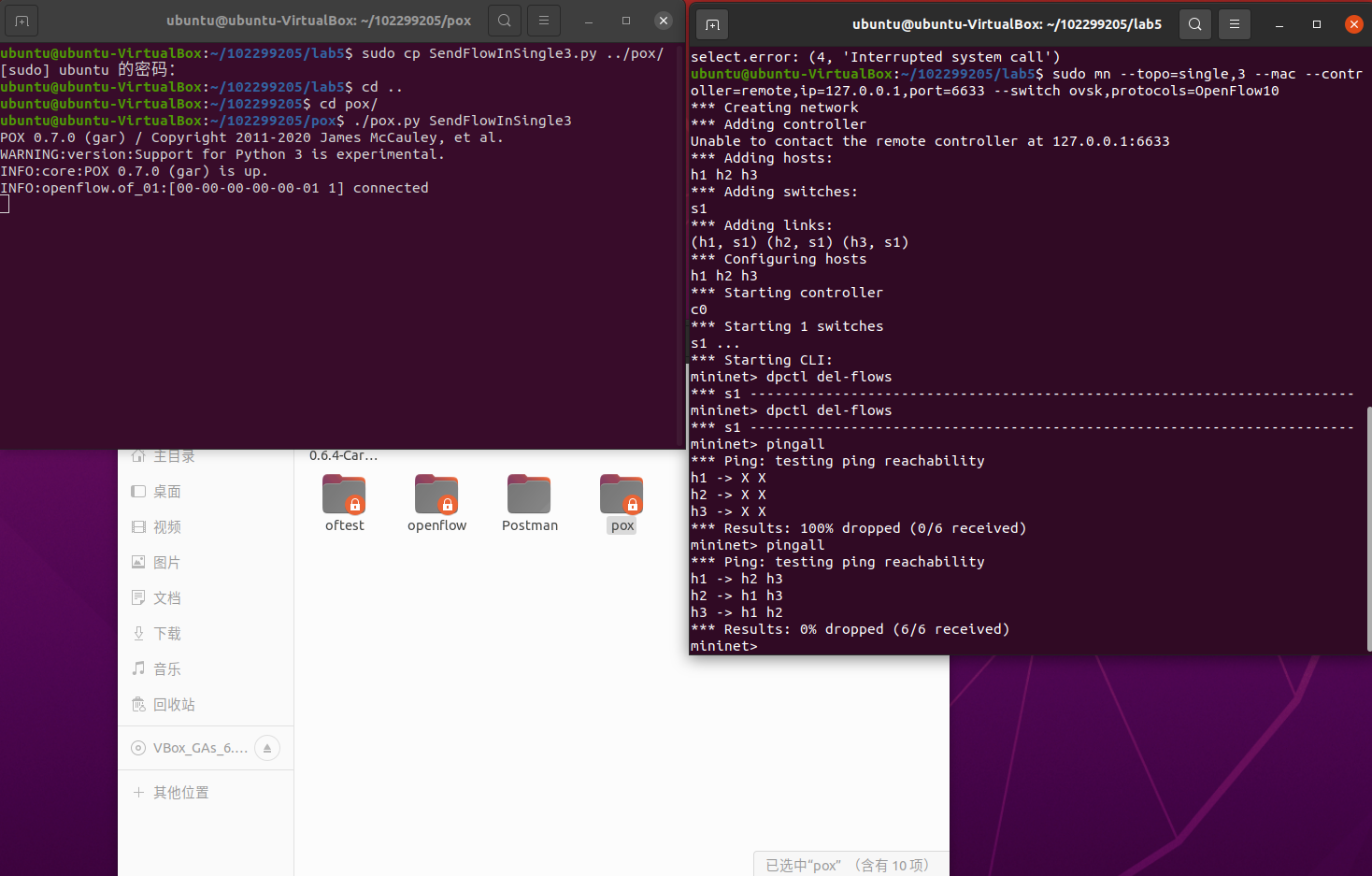Image resolution: width=1372 pixels, height=876 pixels.
Task: Maximize the lab5 terminal window
Action: click(x=1317, y=24)
